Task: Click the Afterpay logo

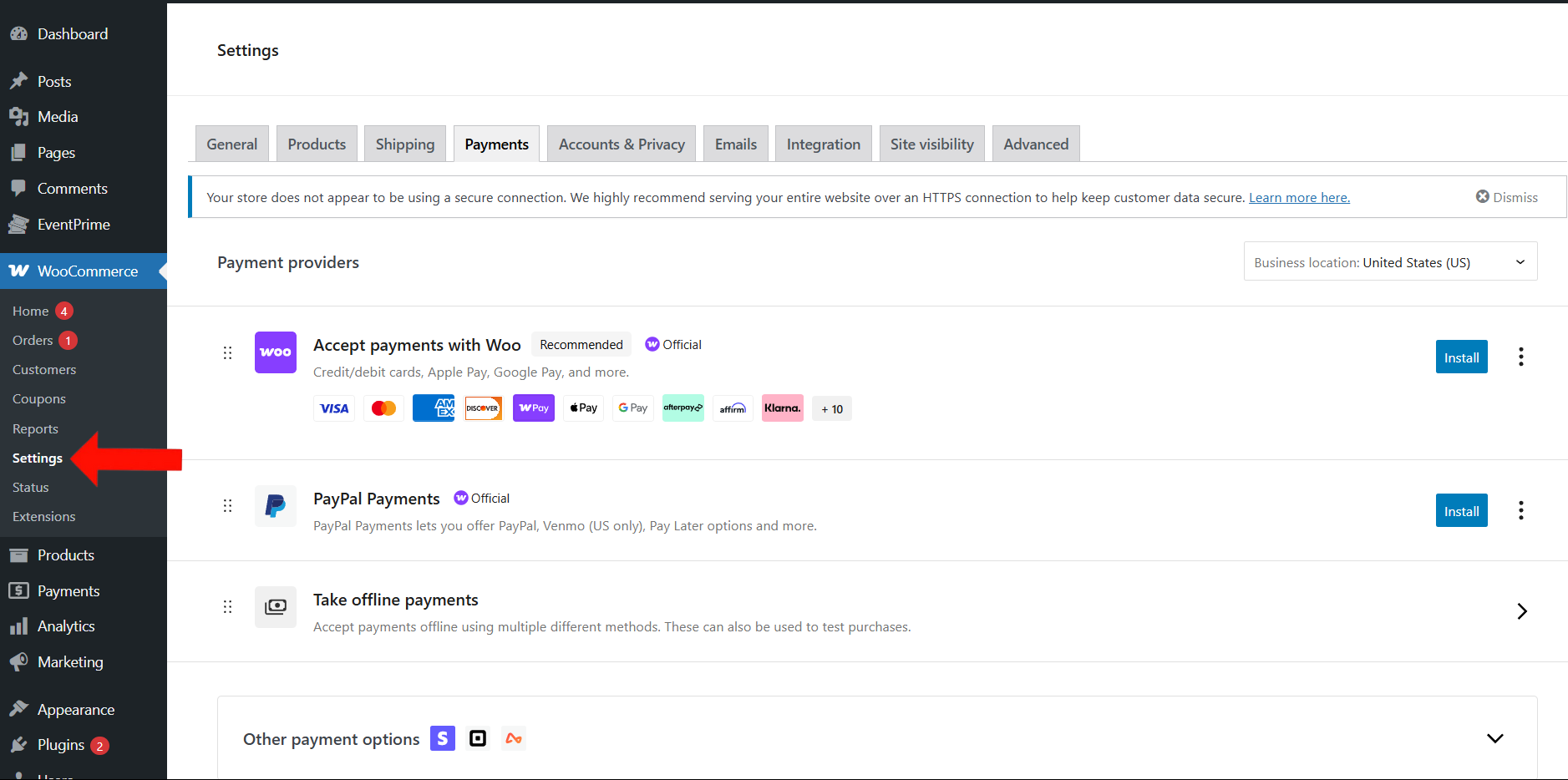Action: [683, 408]
